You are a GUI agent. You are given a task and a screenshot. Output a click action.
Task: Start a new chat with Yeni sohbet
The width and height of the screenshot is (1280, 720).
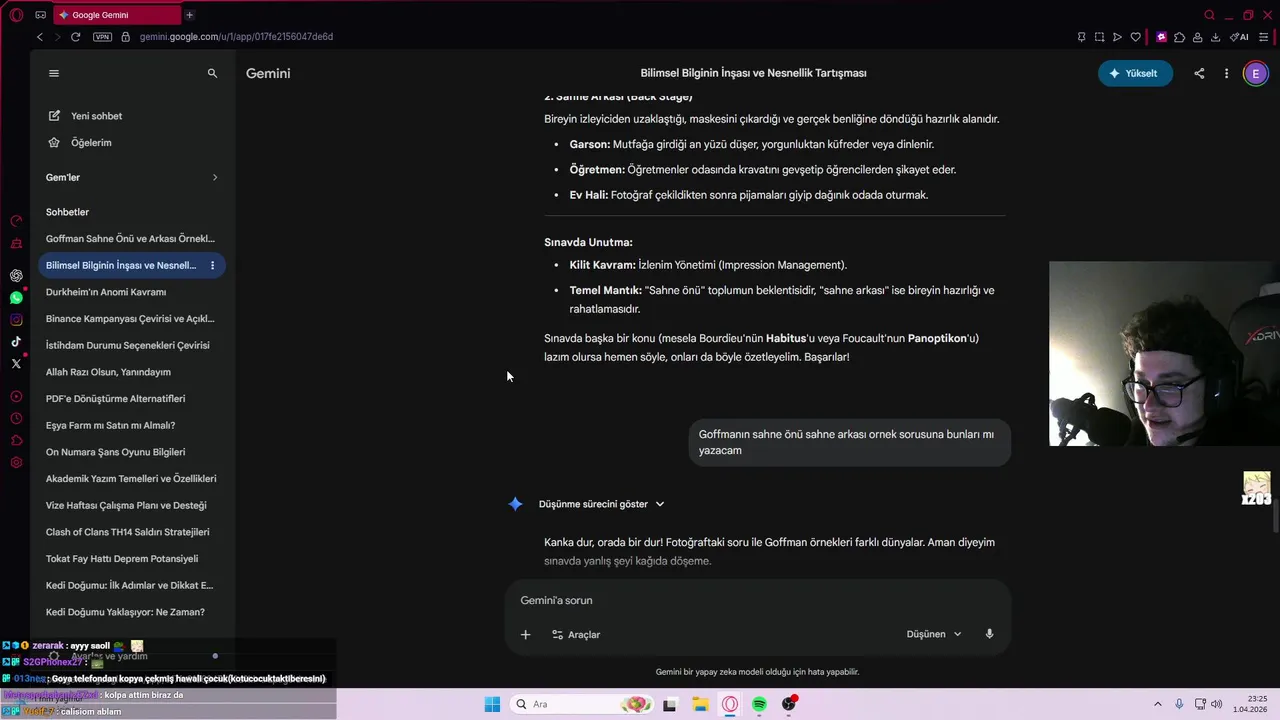86,116
